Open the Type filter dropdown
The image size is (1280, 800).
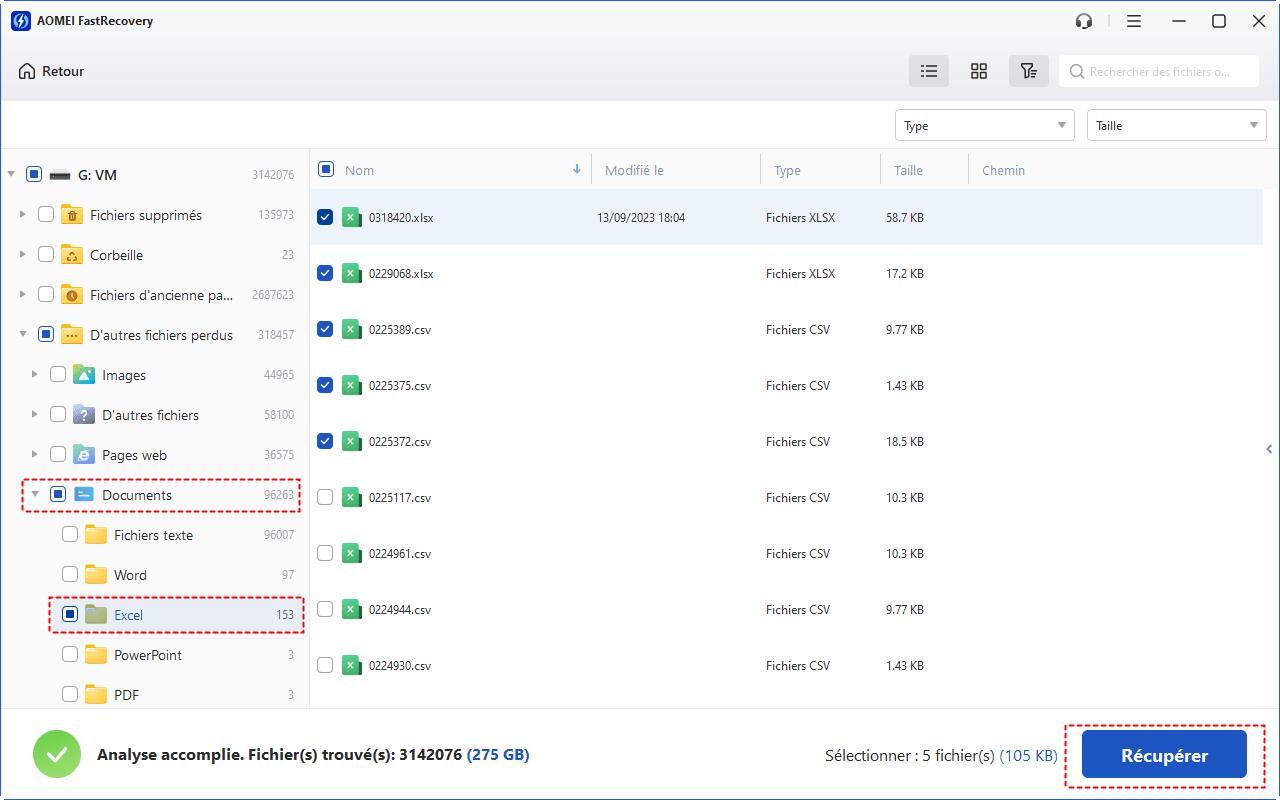(x=984, y=125)
